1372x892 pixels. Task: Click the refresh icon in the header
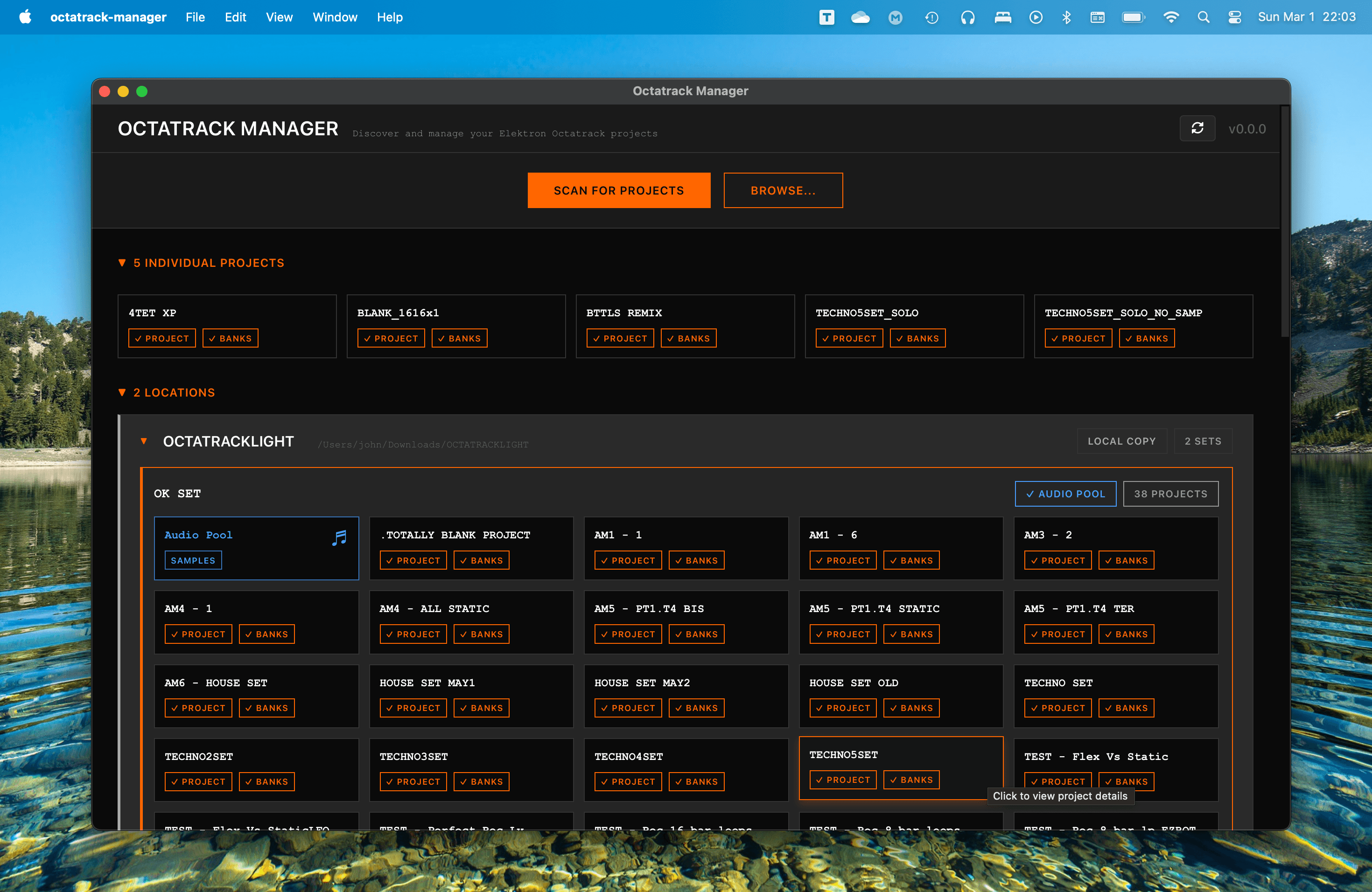pos(1197,128)
